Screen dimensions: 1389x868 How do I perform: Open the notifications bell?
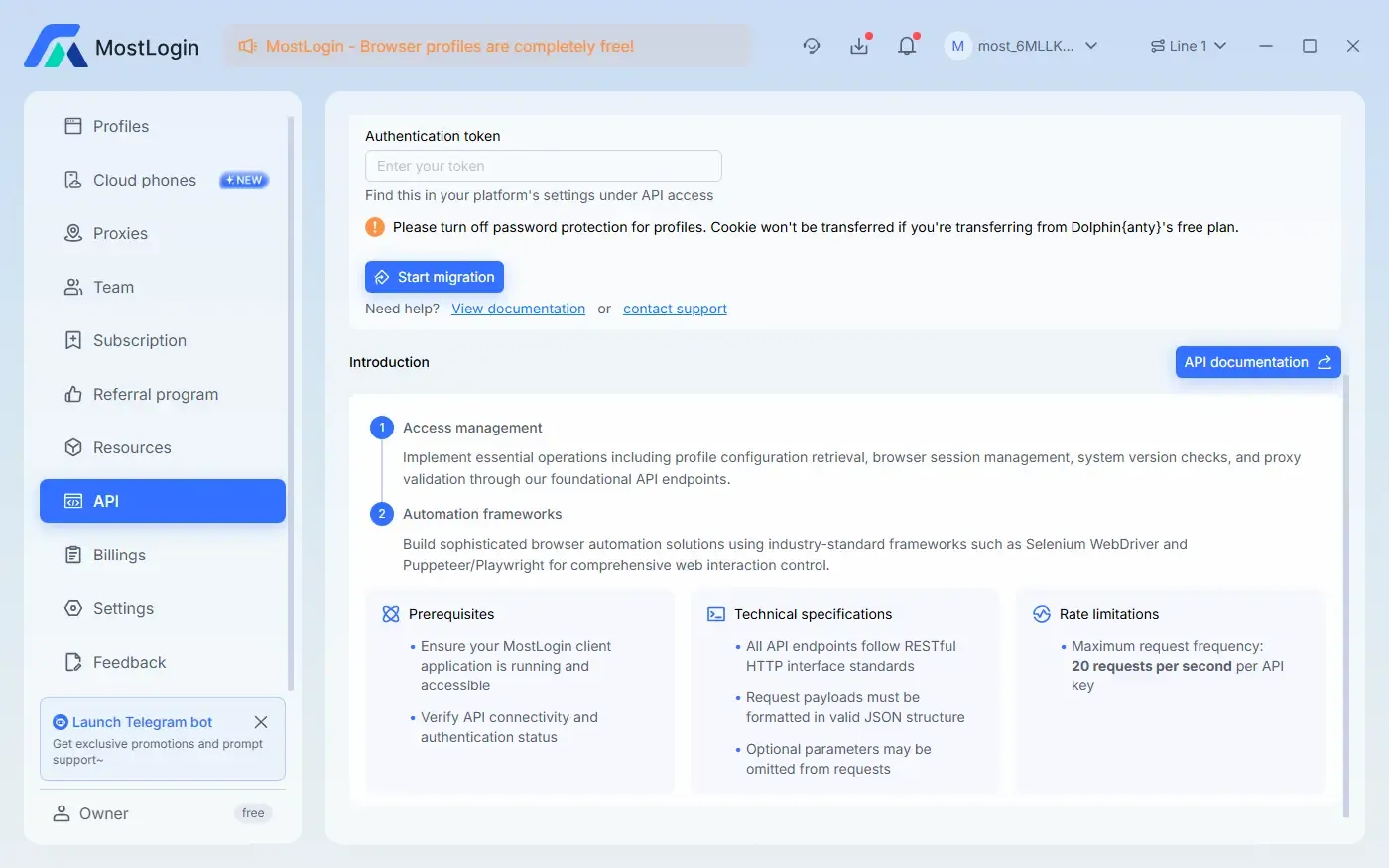[x=906, y=46]
